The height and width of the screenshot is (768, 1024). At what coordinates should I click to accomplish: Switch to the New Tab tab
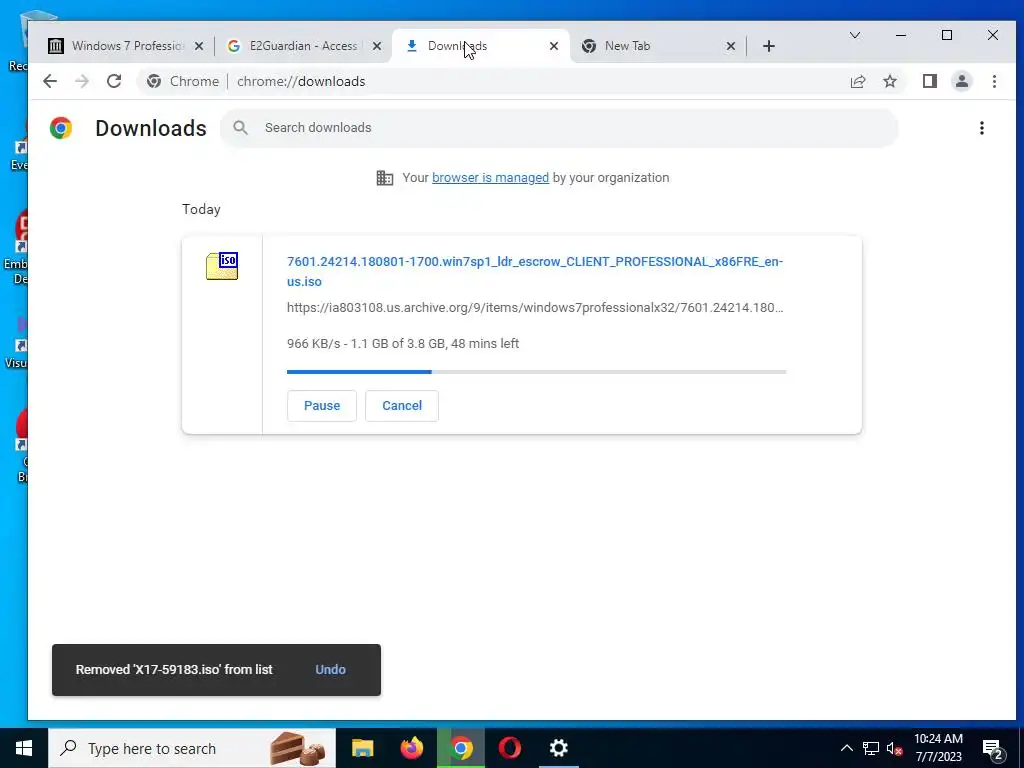pos(657,46)
